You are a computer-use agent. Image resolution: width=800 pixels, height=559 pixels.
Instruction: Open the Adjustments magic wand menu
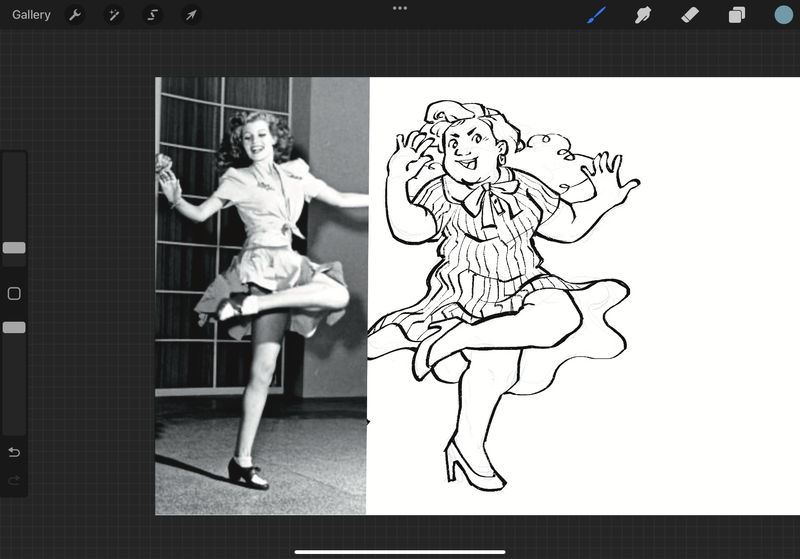pyautogui.click(x=114, y=15)
